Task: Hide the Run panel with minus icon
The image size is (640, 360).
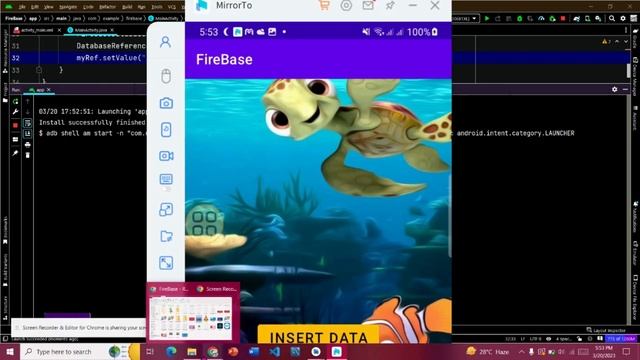Action: click(x=625, y=89)
